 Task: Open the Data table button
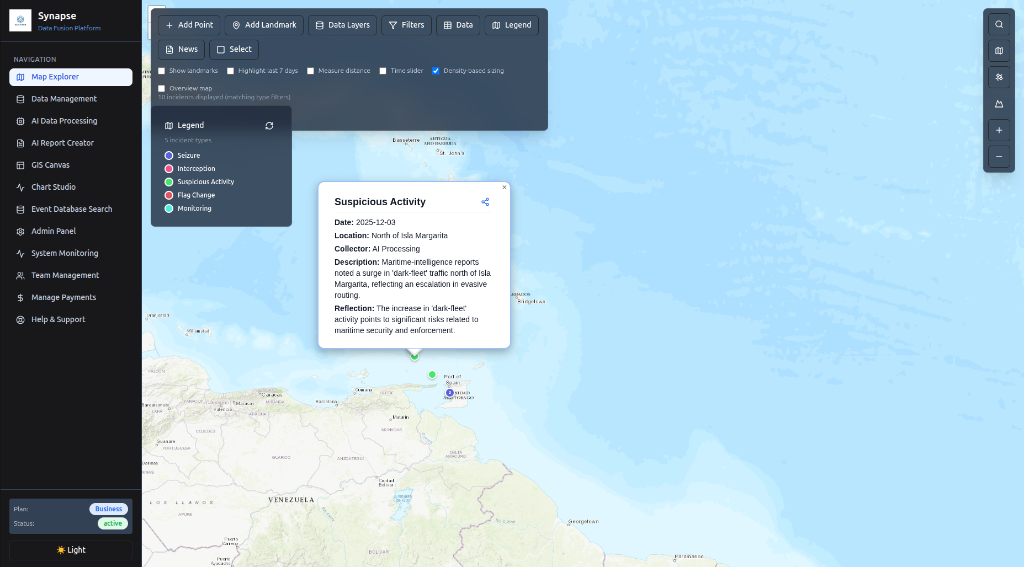pyautogui.click(x=458, y=25)
